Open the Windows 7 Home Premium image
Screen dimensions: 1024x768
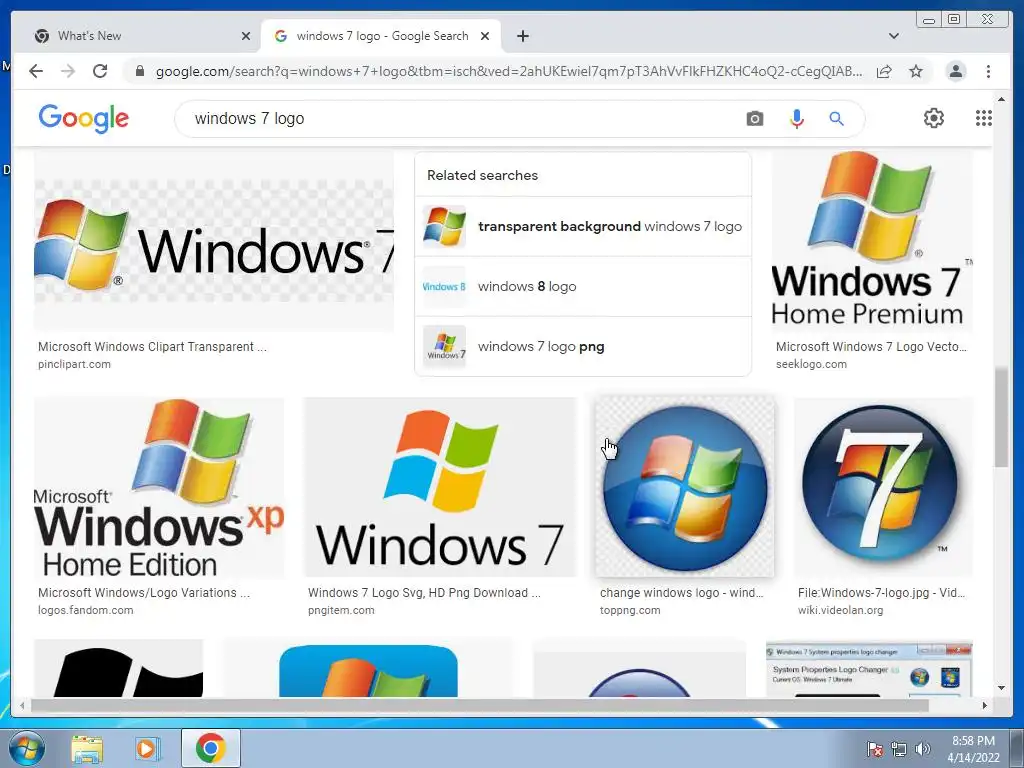[x=872, y=243]
